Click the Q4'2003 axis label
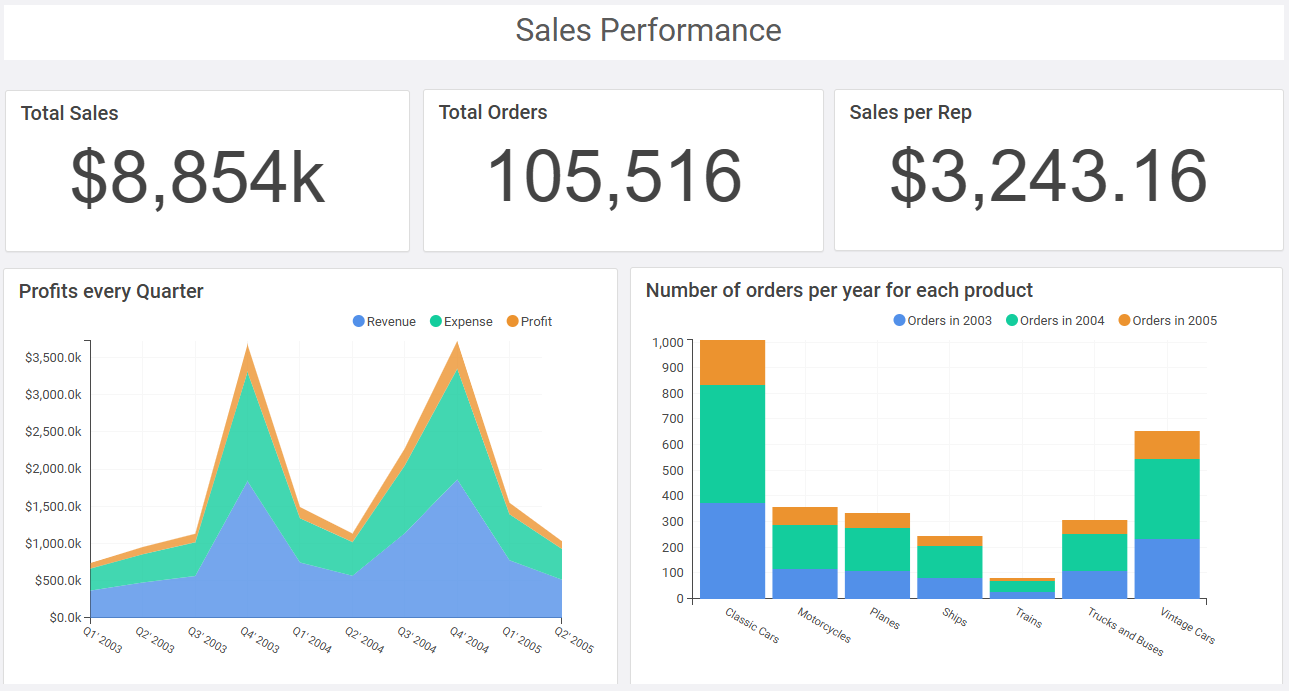The image size is (1289, 691). [x=259, y=640]
